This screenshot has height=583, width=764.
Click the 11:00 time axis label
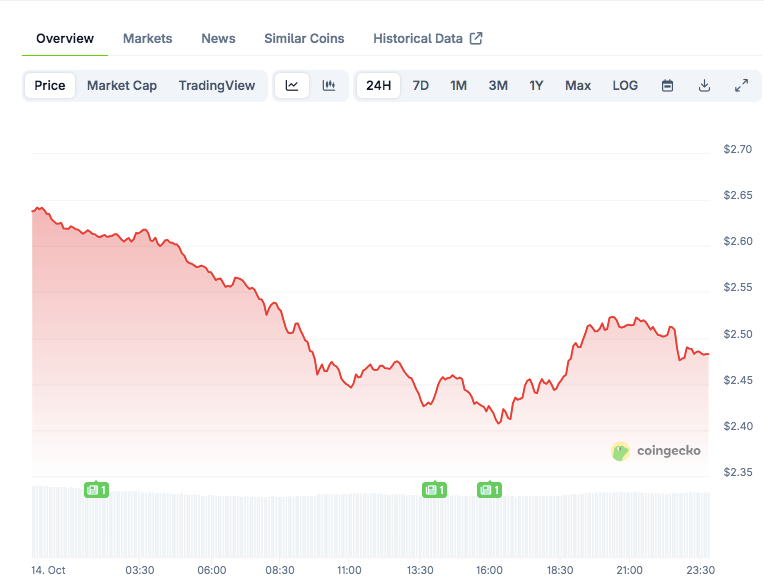[349, 570]
